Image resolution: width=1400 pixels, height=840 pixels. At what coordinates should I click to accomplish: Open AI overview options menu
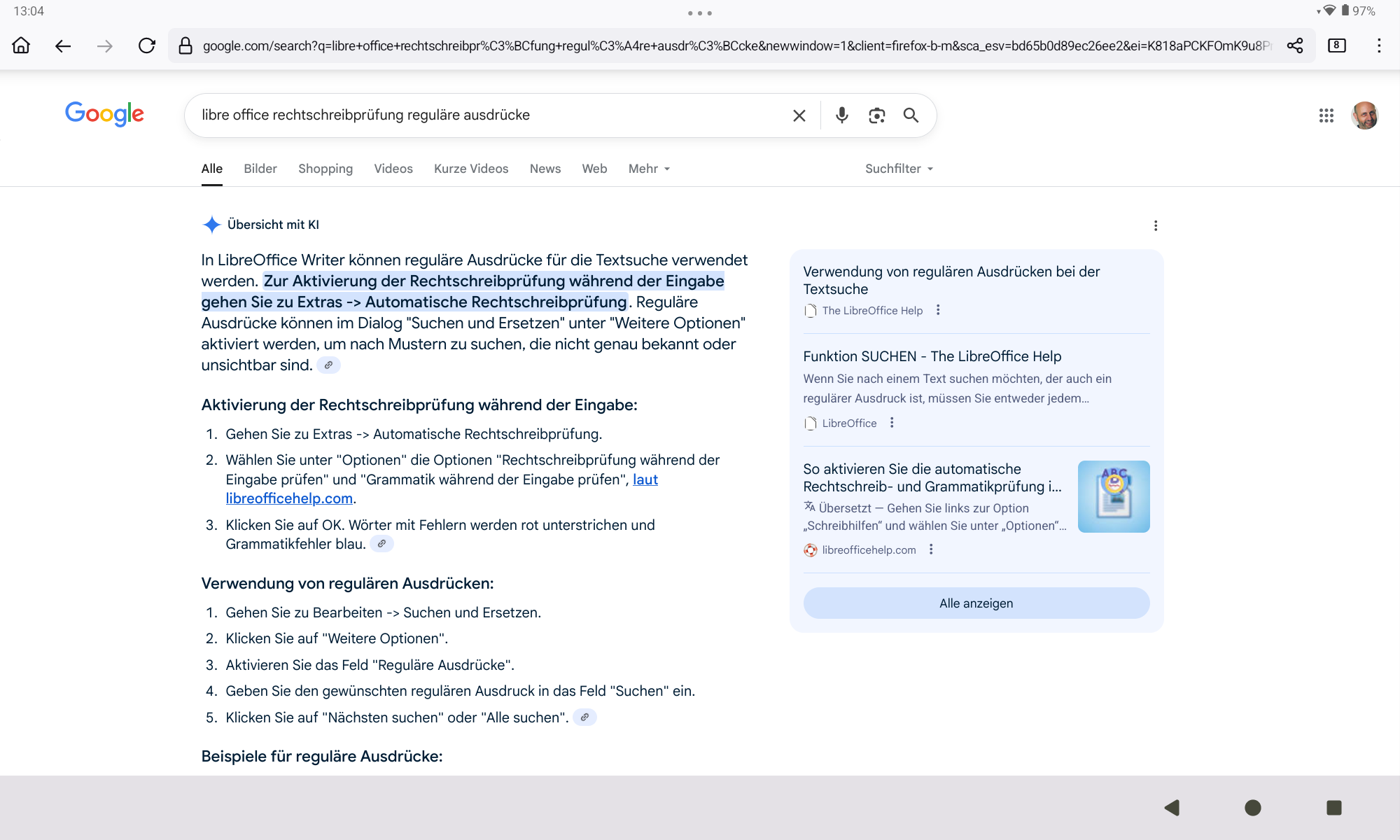tap(1156, 225)
